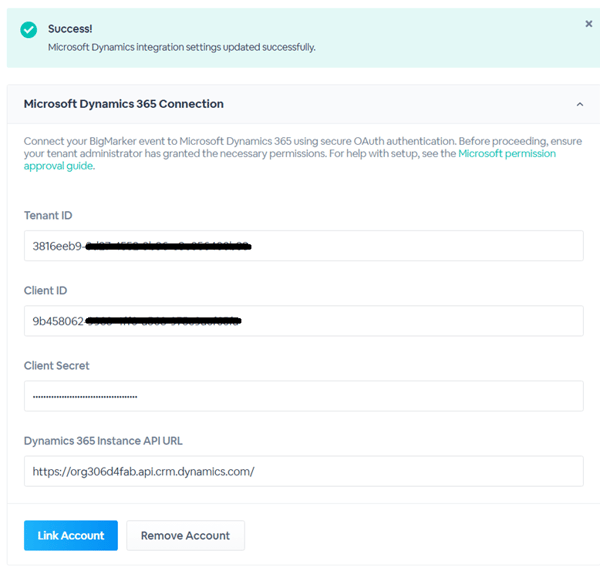Collapse the Microsoft Dynamics 365 Connection section
Screen dimensions: 600x574
(579, 104)
